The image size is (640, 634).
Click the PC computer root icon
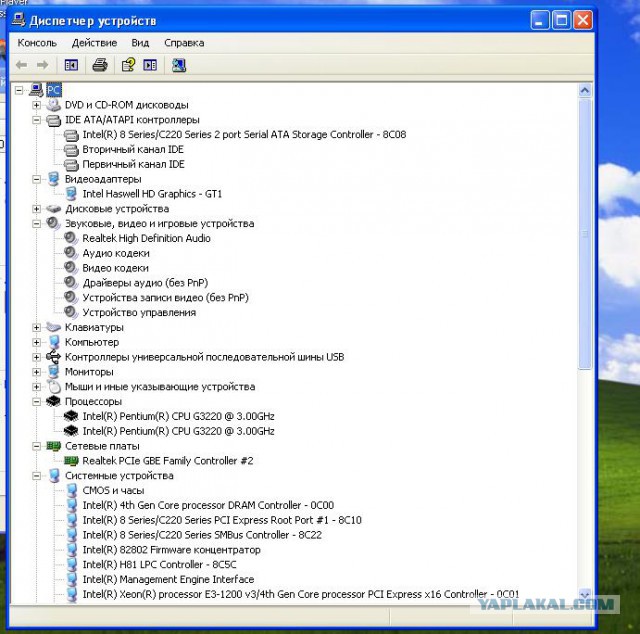click(x=36, y=90)
